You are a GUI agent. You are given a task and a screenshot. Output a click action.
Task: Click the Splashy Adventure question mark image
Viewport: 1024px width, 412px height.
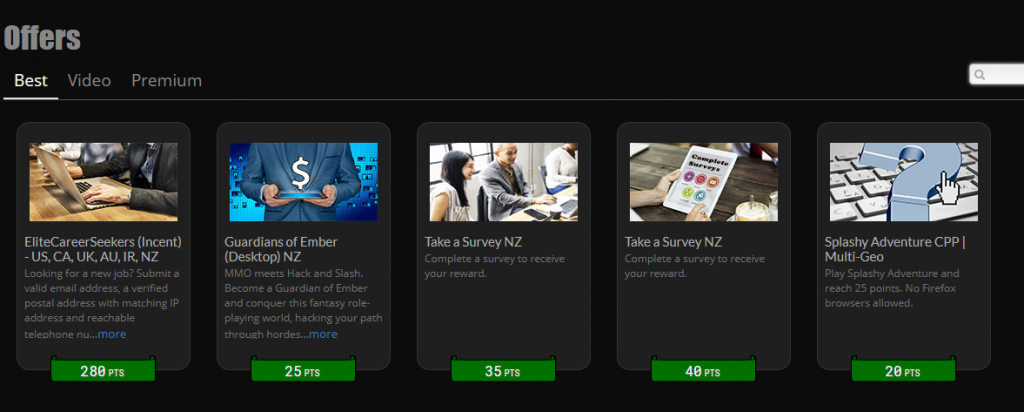point(904,182)
